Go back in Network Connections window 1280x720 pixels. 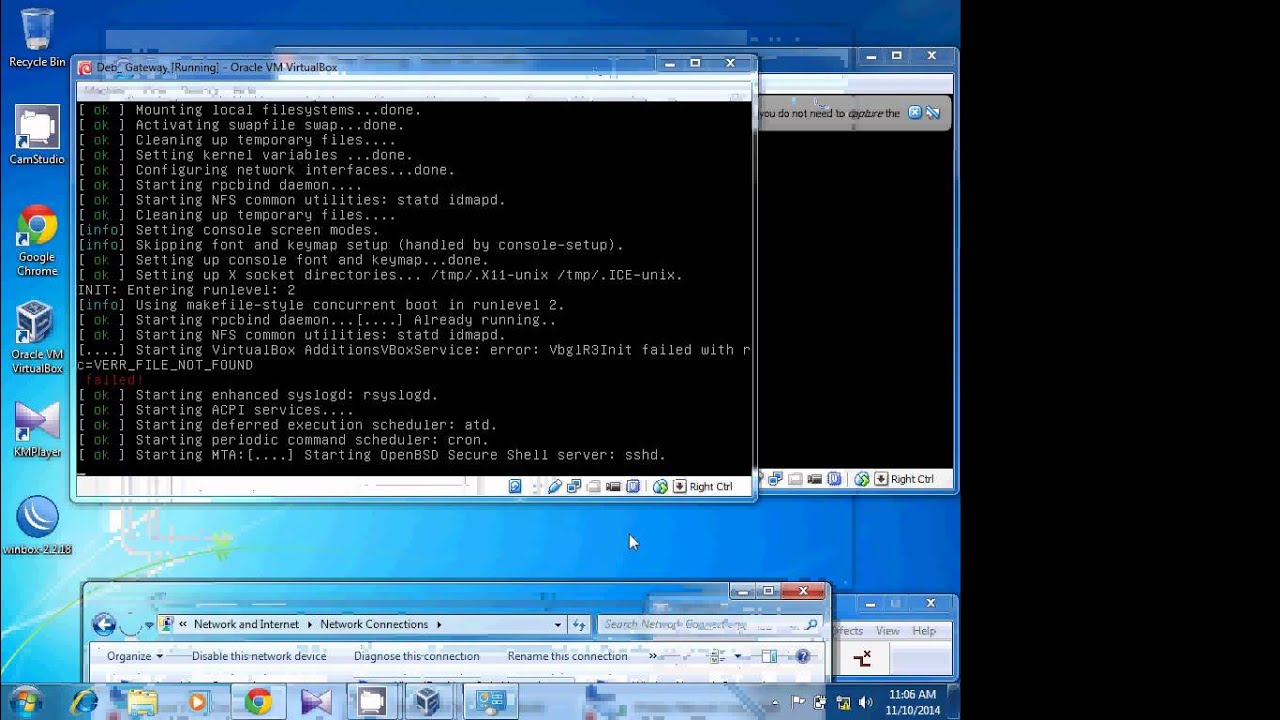[104, 624]
